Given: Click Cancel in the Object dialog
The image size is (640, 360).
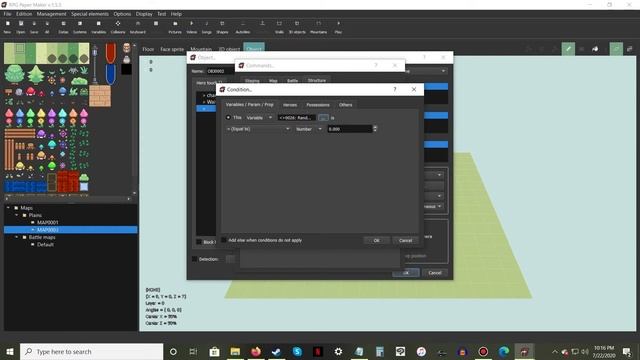Looking at the screenshot, I should 435,273.
